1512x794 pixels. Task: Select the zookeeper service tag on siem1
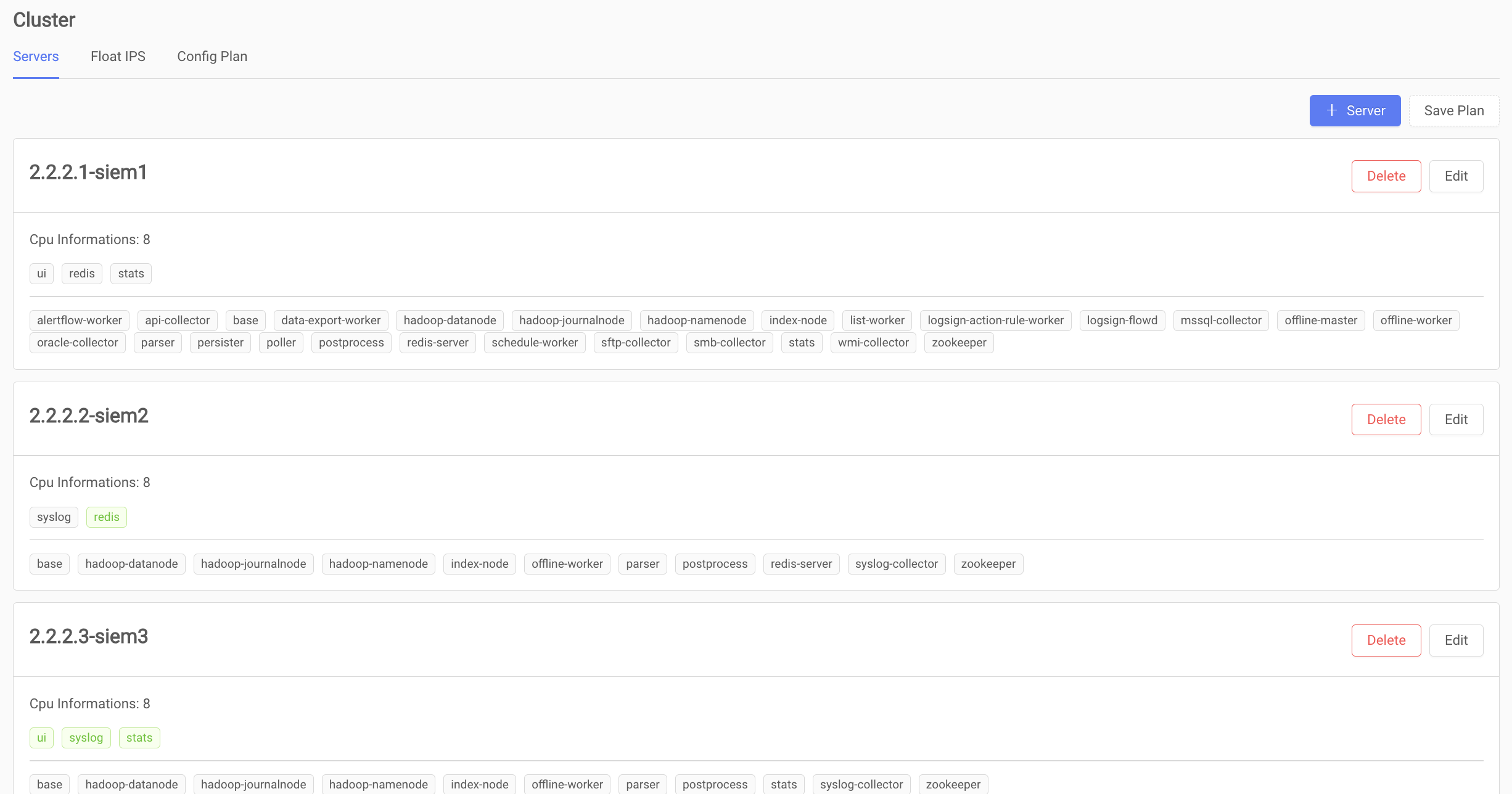click(959, 342)
